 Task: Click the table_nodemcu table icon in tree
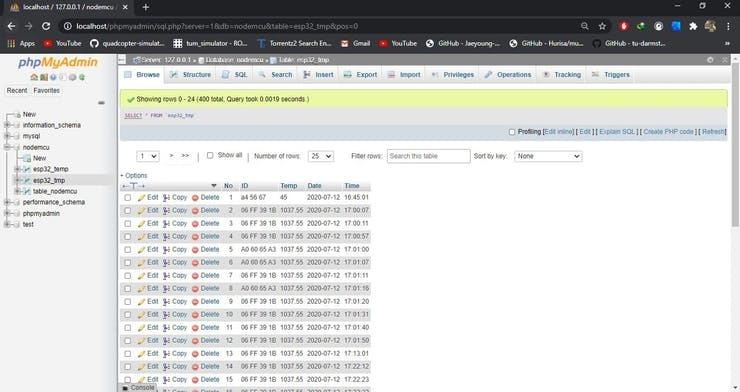[27, 191]
